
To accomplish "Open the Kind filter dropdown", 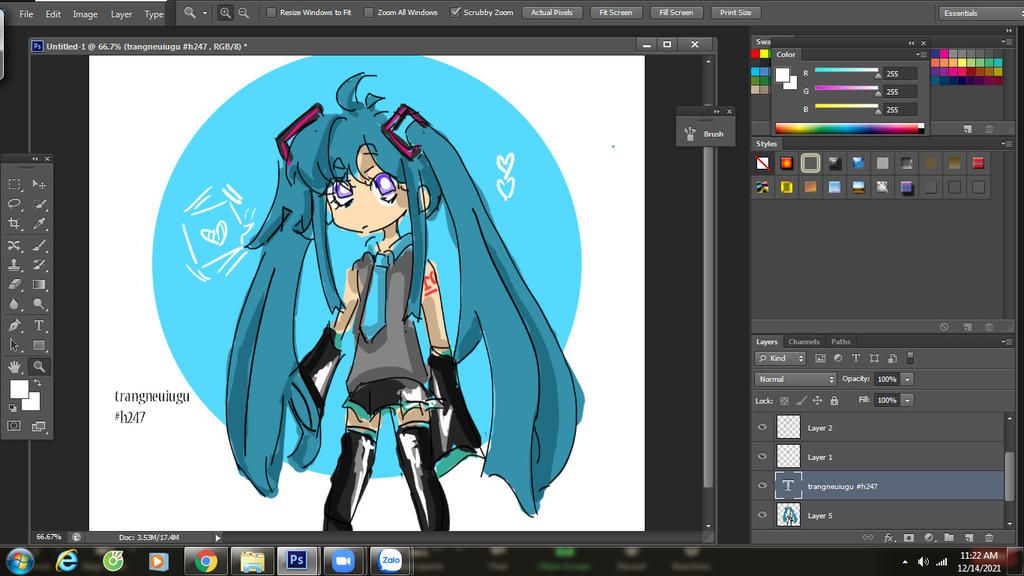I will click(780, 359).
